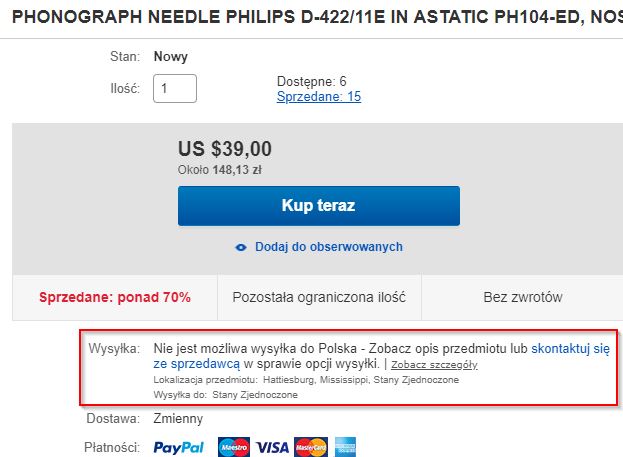Click the MasterCard payment icon
The height and width of the screenshot is (457, 623).
[311, 447]
